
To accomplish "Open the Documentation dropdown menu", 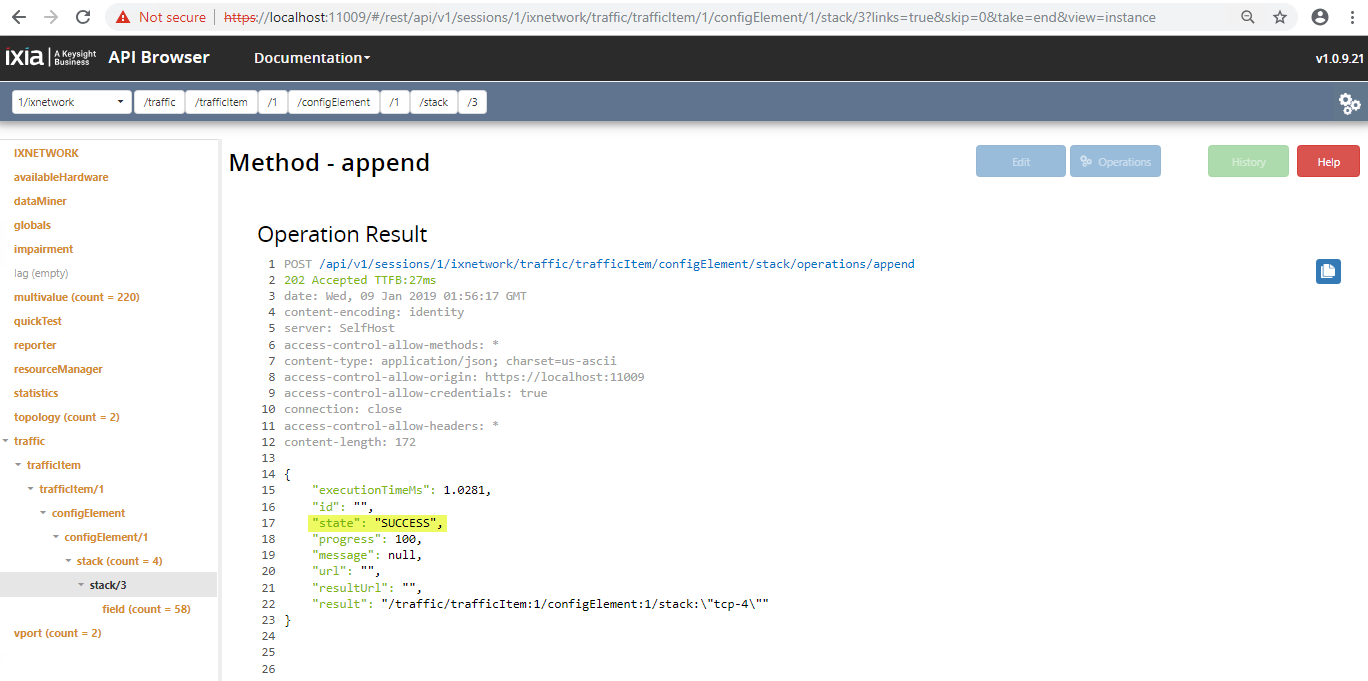I will coord(312,58).
